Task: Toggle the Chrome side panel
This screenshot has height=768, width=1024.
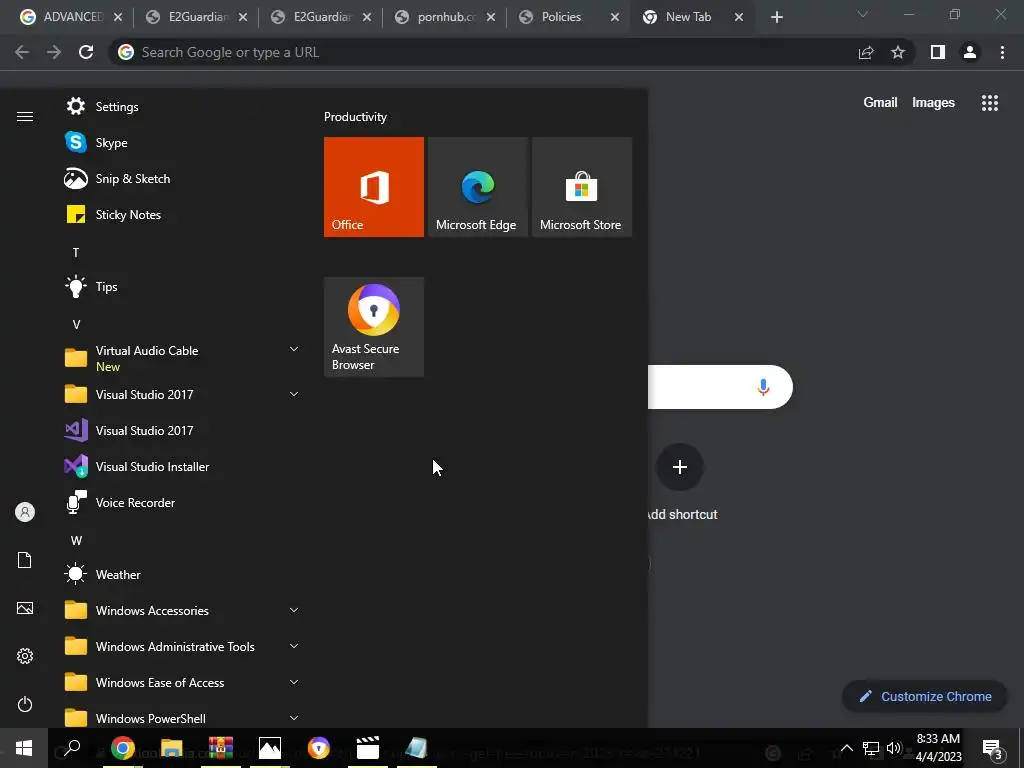Action: 938,52
